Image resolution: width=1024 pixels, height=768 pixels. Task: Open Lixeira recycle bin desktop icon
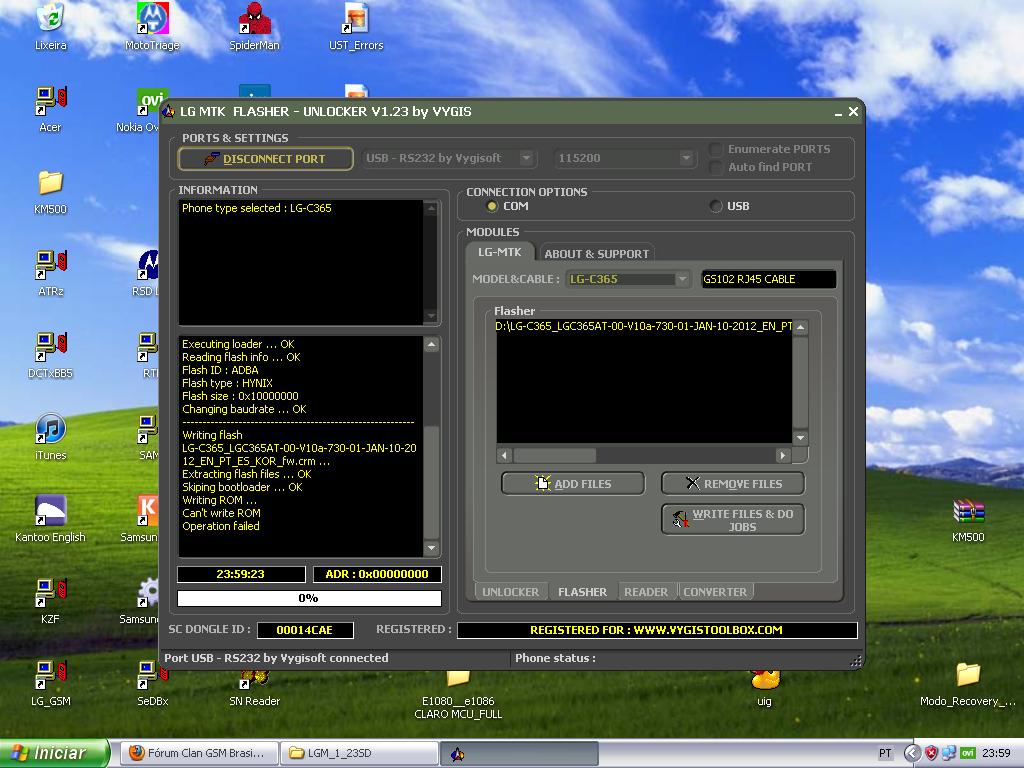tap(50, 26)
